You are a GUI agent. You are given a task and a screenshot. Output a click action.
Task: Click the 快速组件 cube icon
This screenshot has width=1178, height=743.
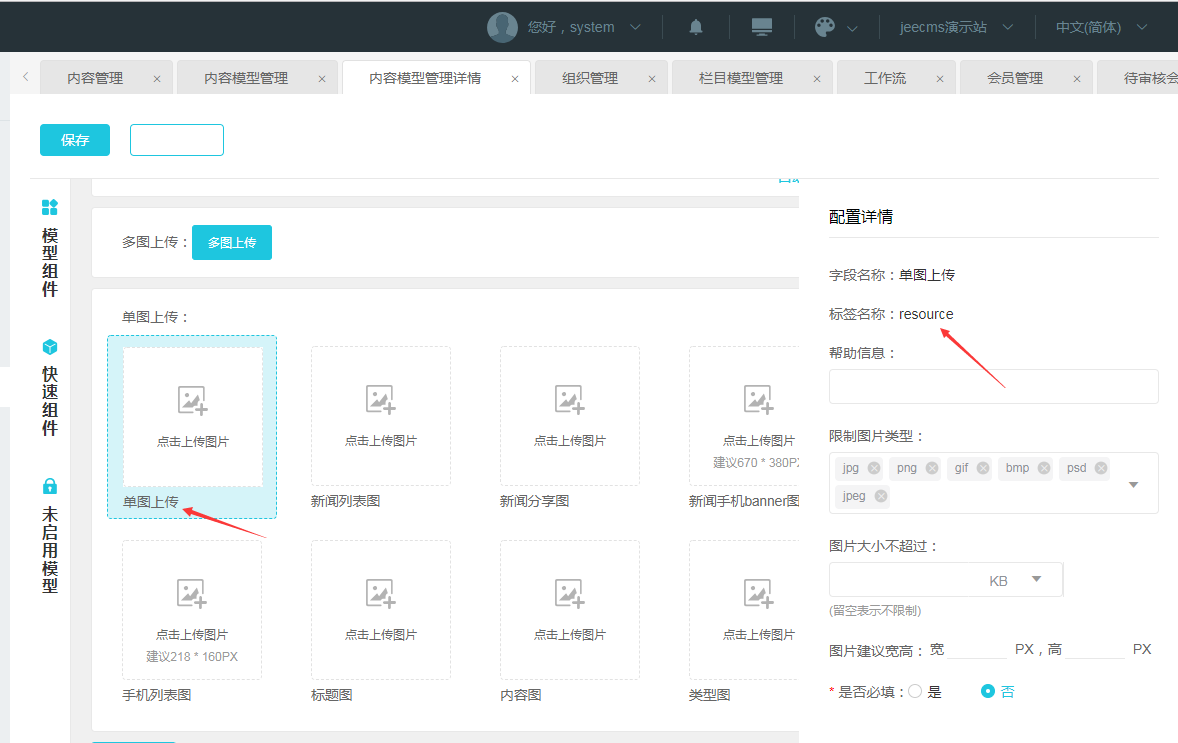[50, 347]
